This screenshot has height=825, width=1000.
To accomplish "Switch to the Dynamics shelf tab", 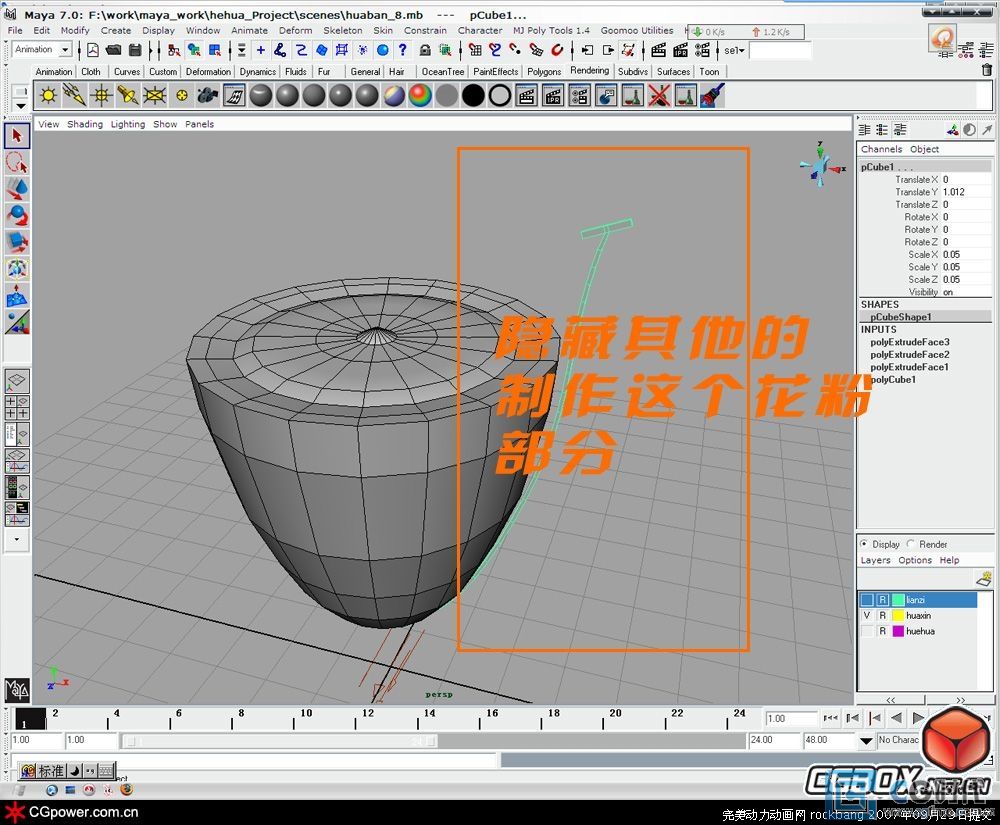I will pos(258,71).
